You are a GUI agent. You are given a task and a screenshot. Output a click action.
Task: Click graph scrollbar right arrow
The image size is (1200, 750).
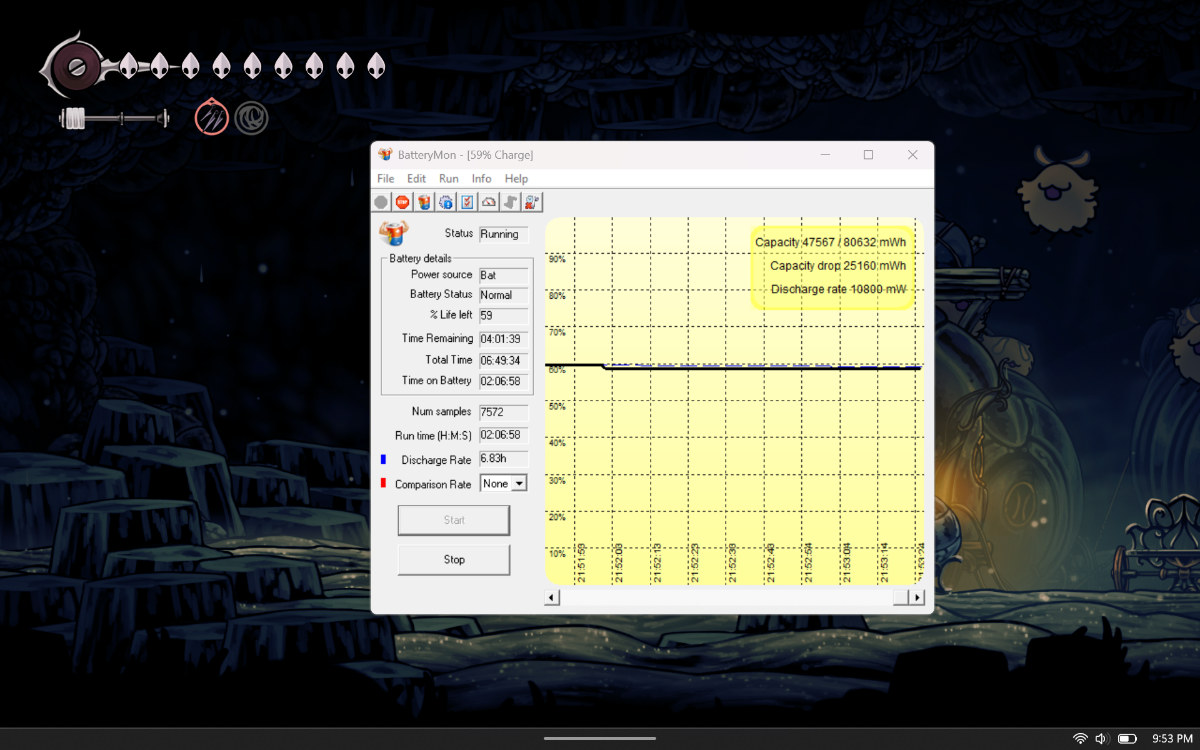click(916, 597)
